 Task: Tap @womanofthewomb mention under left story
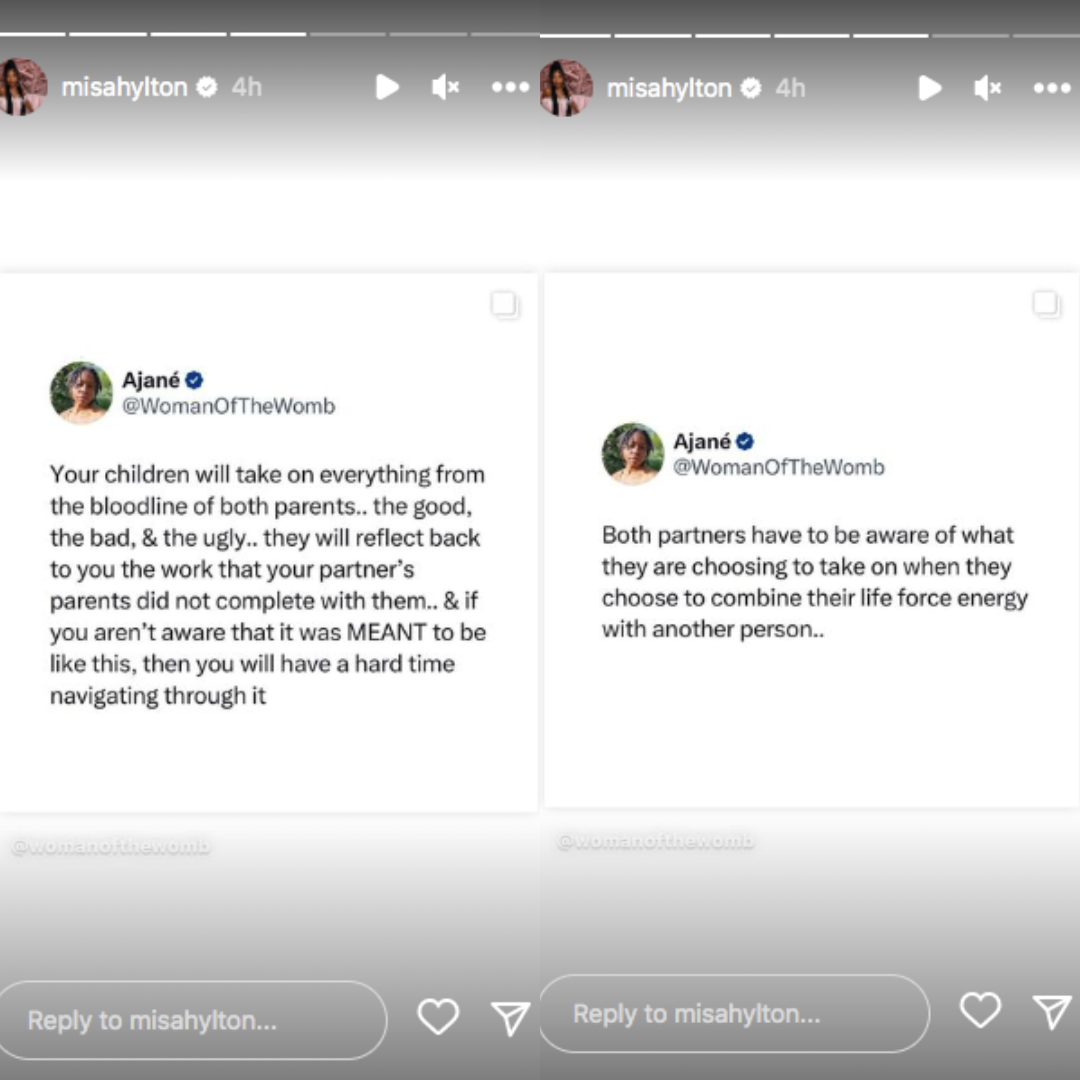tap(111, 847)
